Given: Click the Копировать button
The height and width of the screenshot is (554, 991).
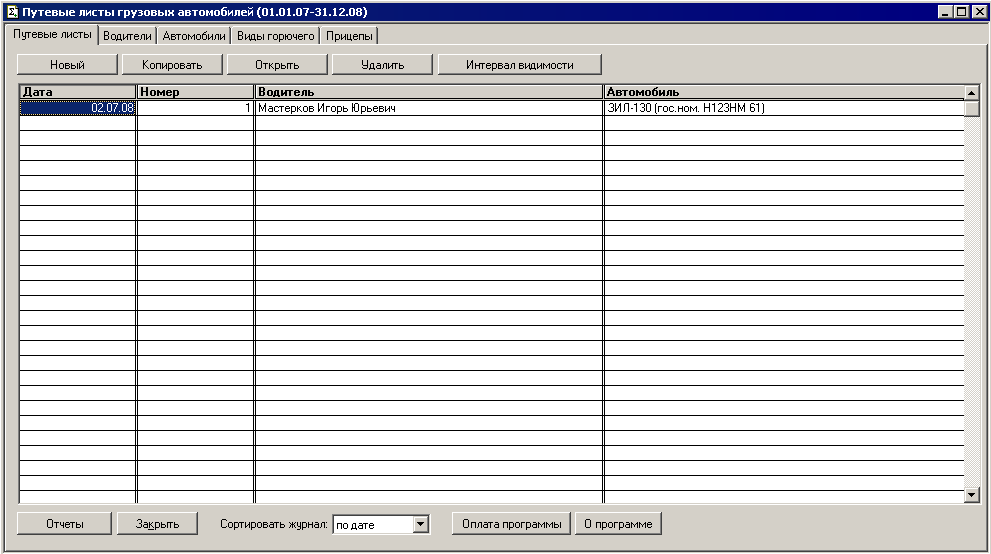Looking at the screenshot, I should point(172,65).
